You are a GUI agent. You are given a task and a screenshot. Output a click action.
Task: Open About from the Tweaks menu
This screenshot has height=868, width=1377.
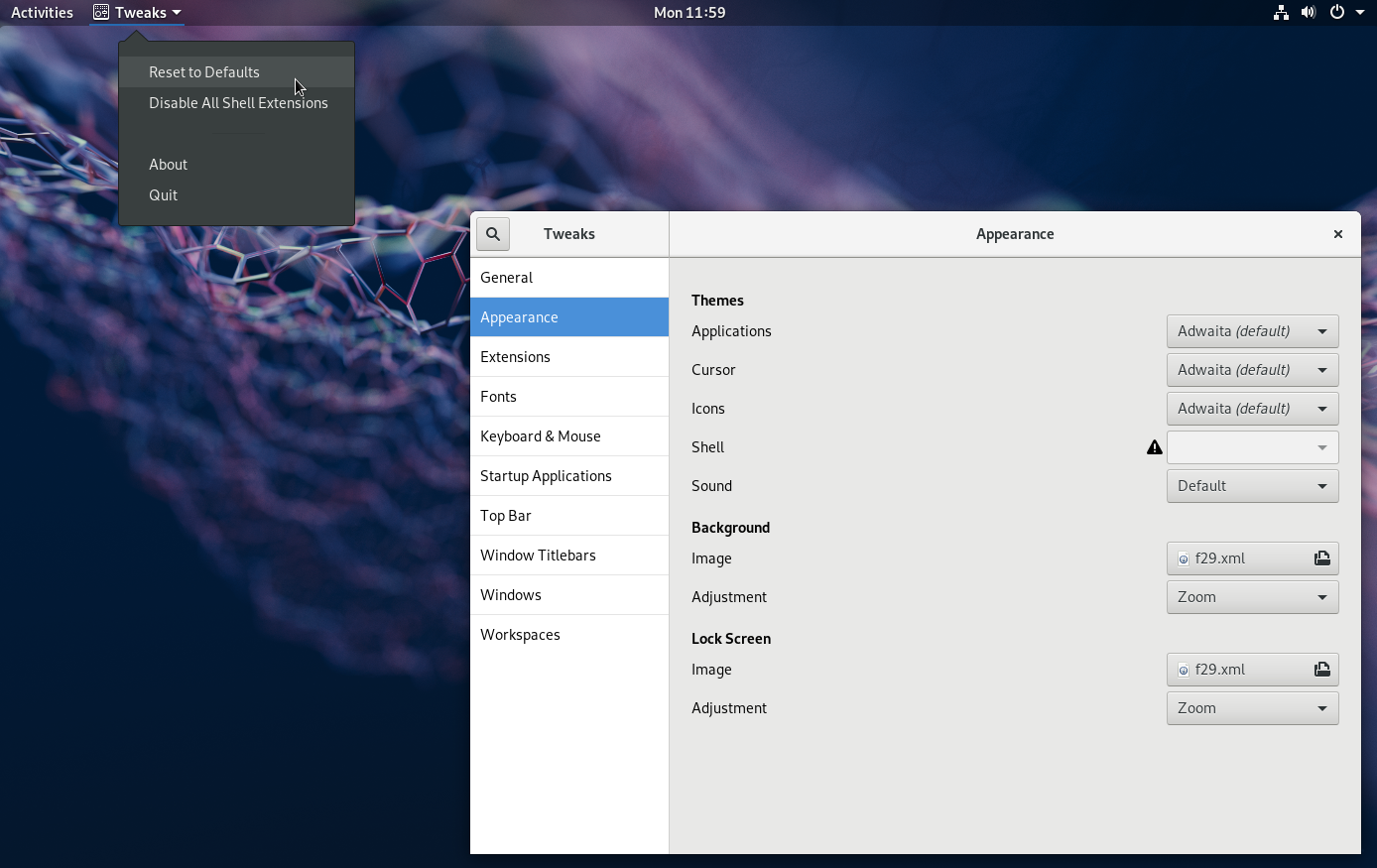click(168, 164)
